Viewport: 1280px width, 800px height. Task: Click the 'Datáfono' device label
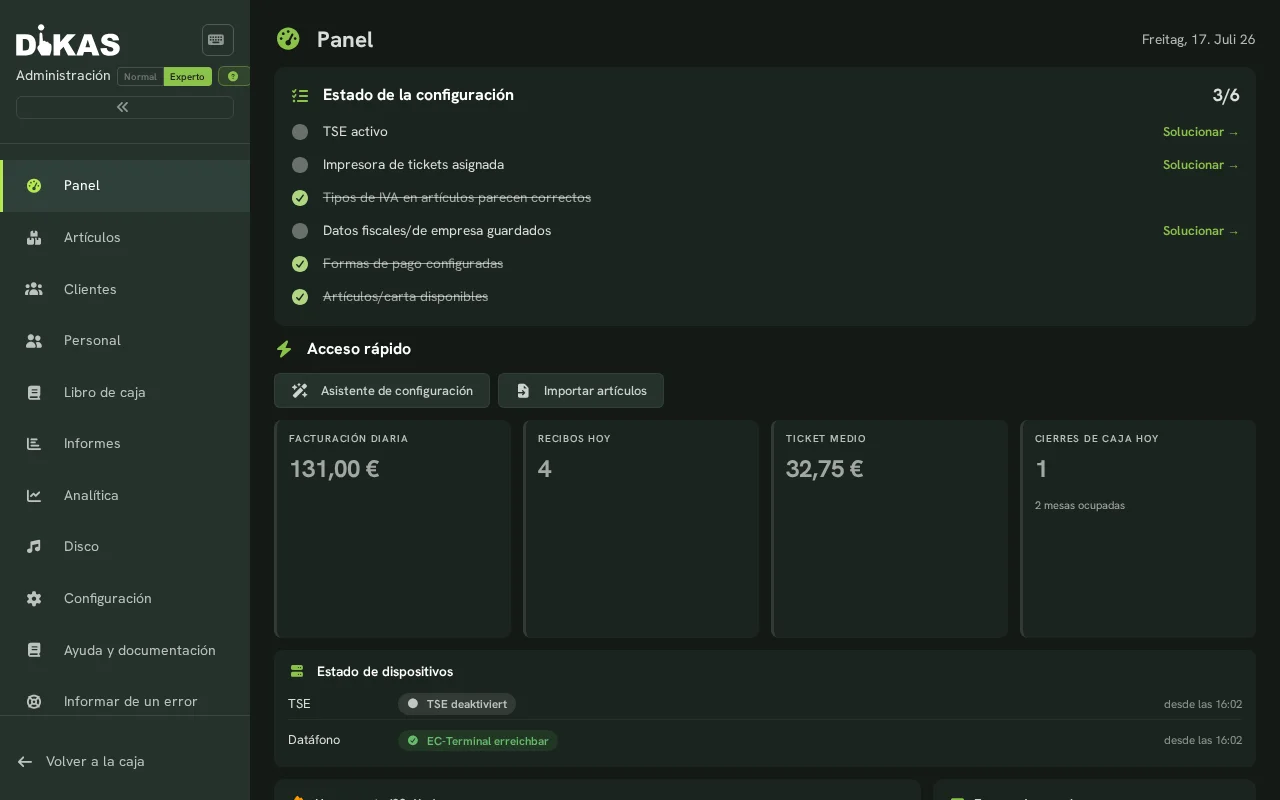coord(314,740)
